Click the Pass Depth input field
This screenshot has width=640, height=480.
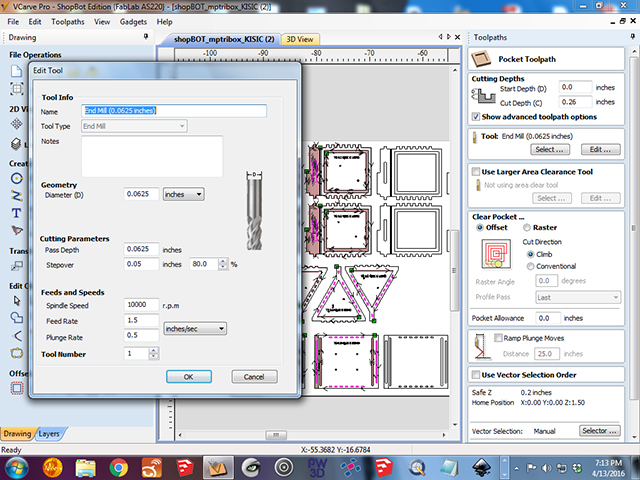pos(141,249)
